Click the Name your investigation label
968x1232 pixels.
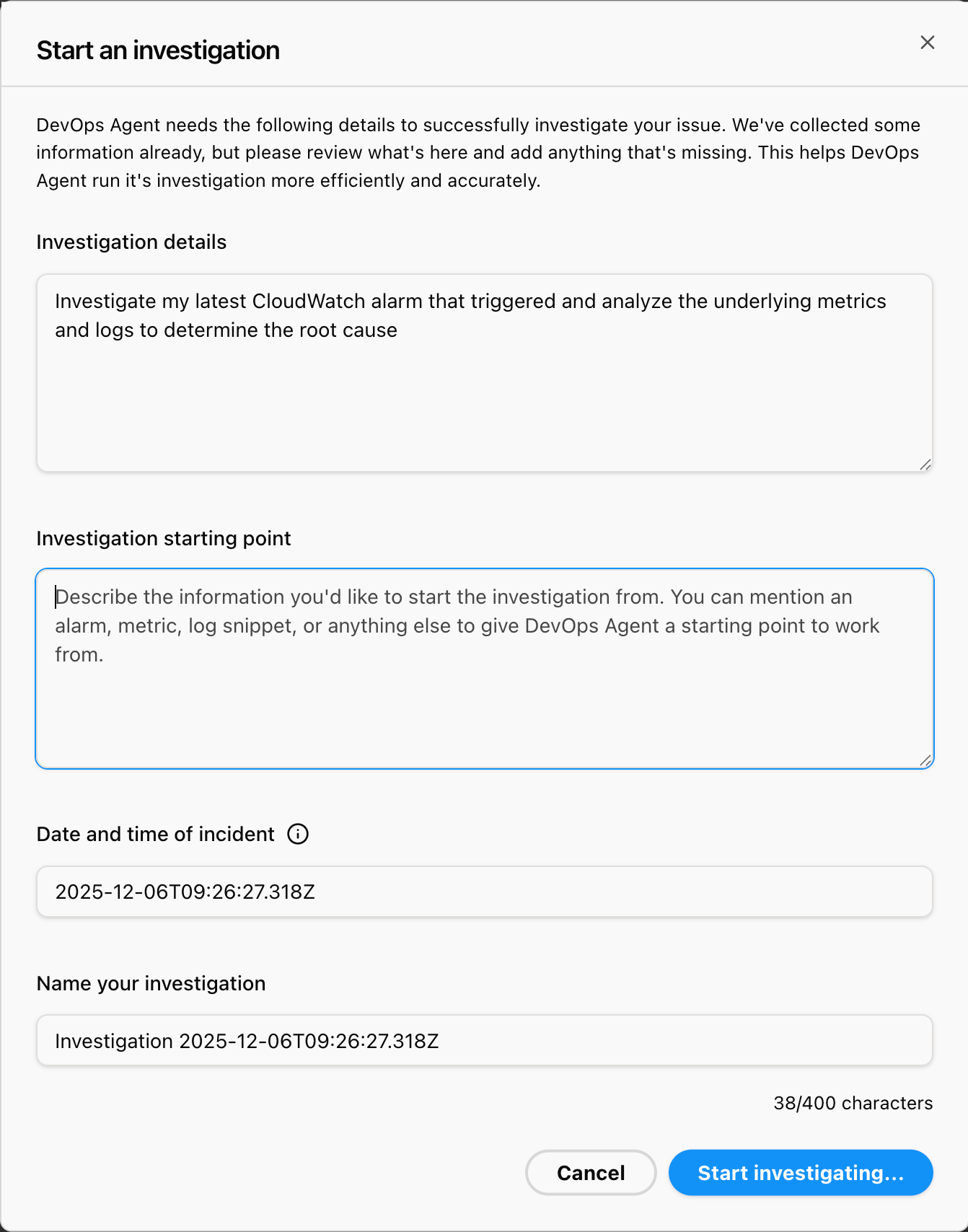151,983
